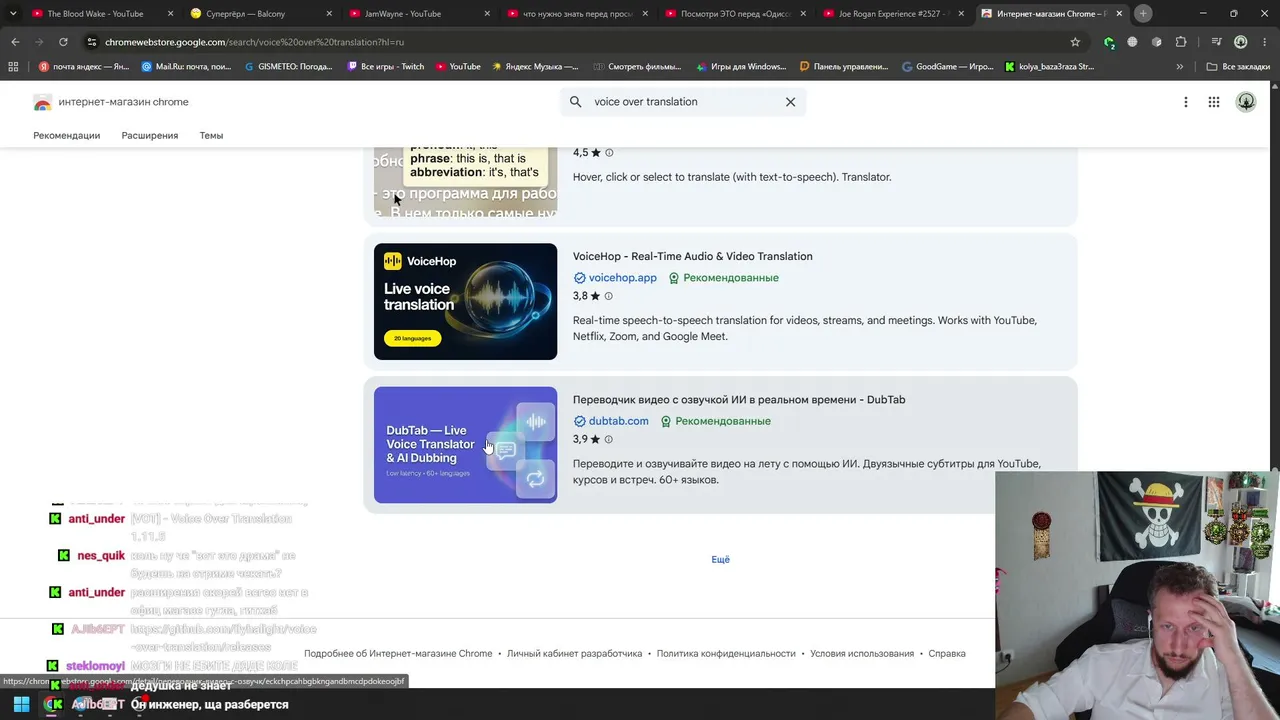Open the Chrome apps grid in bookmarks bar
The height and width of the screenshot is (720, 1280).
(x=13, y=67)
